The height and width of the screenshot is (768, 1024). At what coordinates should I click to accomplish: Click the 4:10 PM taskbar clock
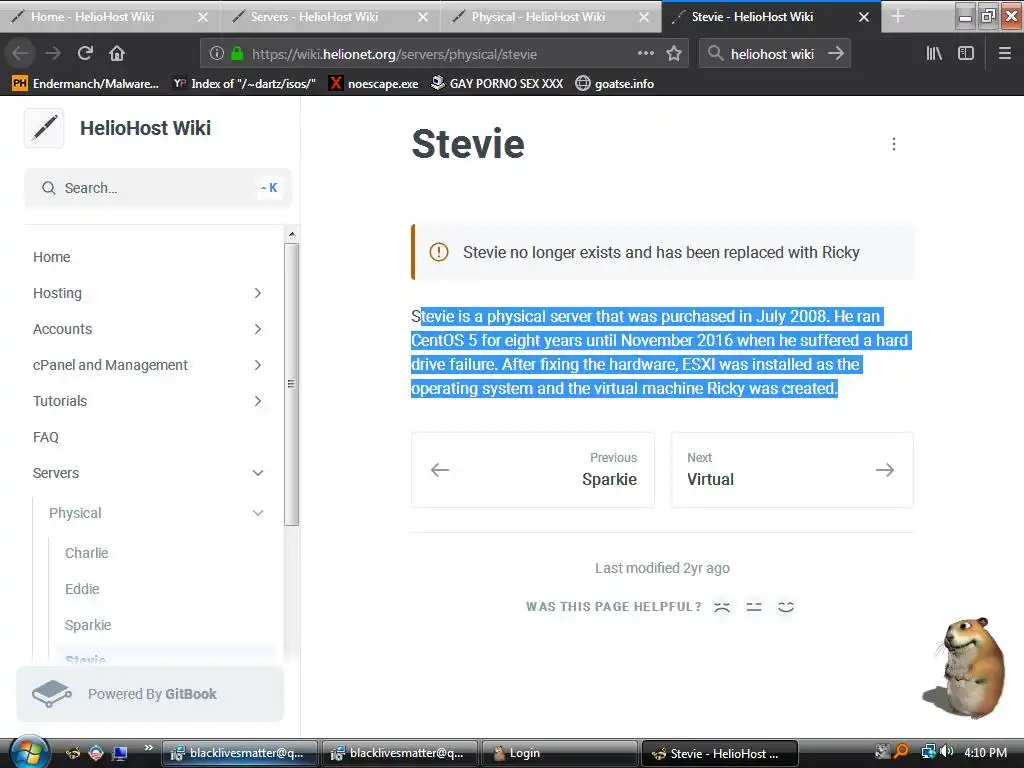click(985, 752)
